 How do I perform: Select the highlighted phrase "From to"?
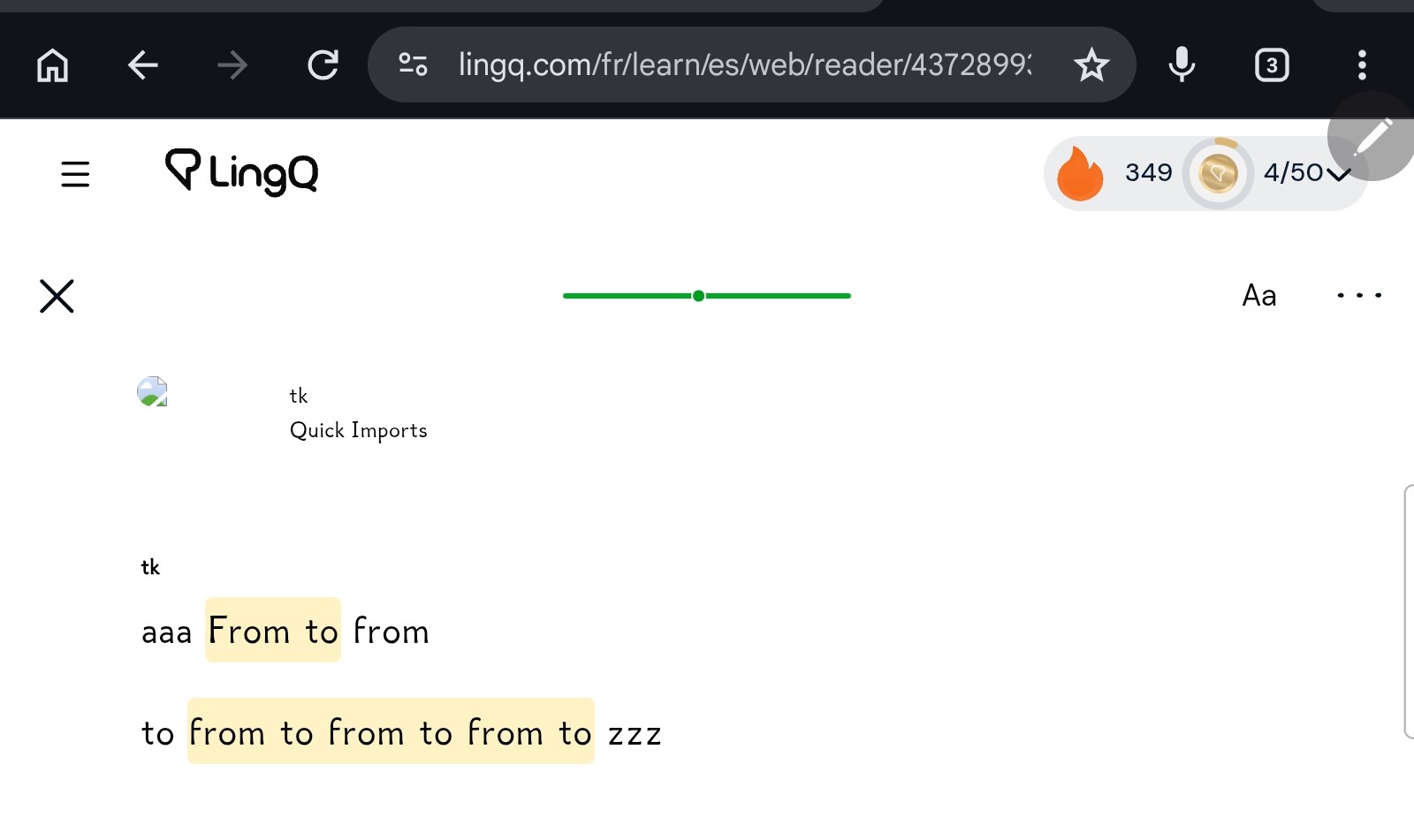pos(273,631)
